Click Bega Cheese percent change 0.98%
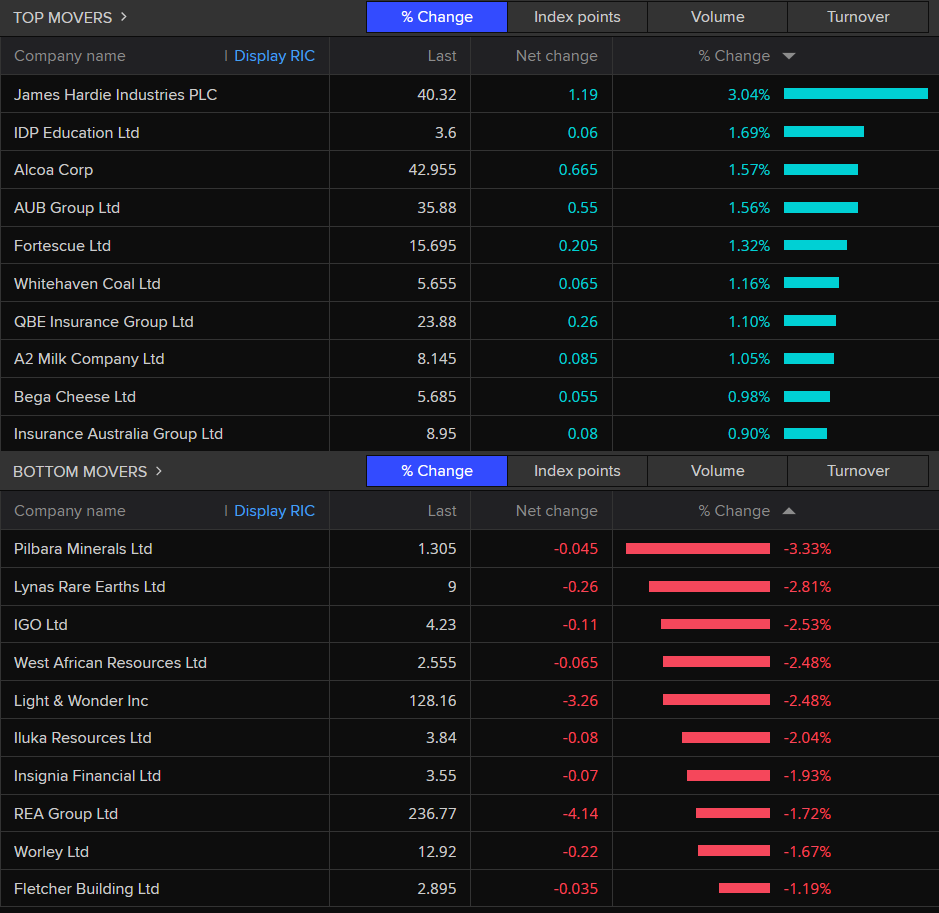This screenshot has height=913, width=939. tap(749, 396)
